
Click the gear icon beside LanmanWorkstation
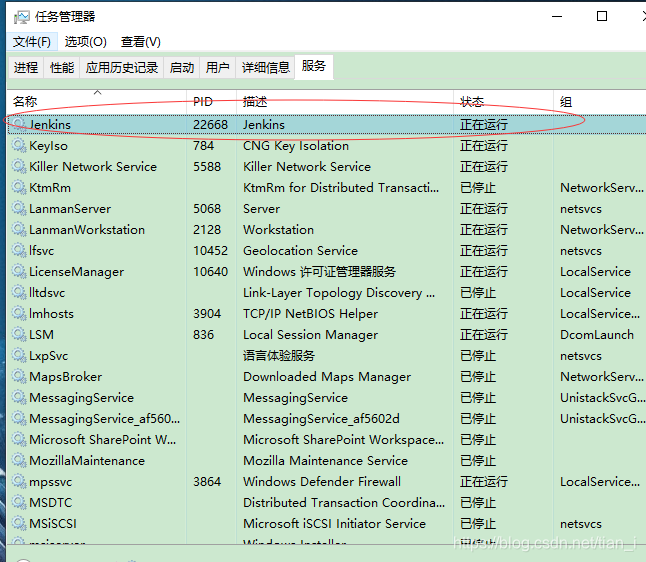pos(19,229)
